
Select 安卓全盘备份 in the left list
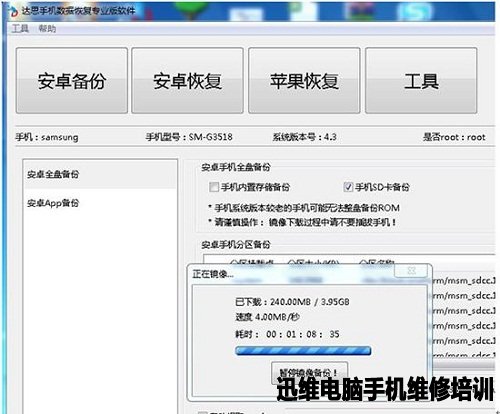100,174
